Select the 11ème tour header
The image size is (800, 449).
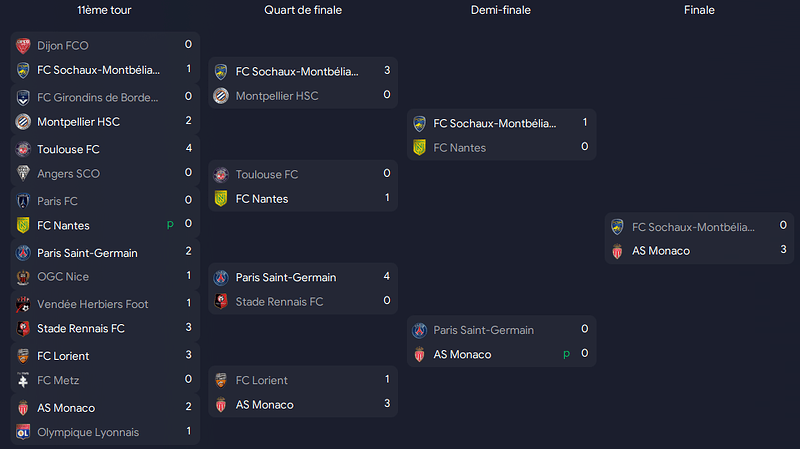click(x=104, y=10)
